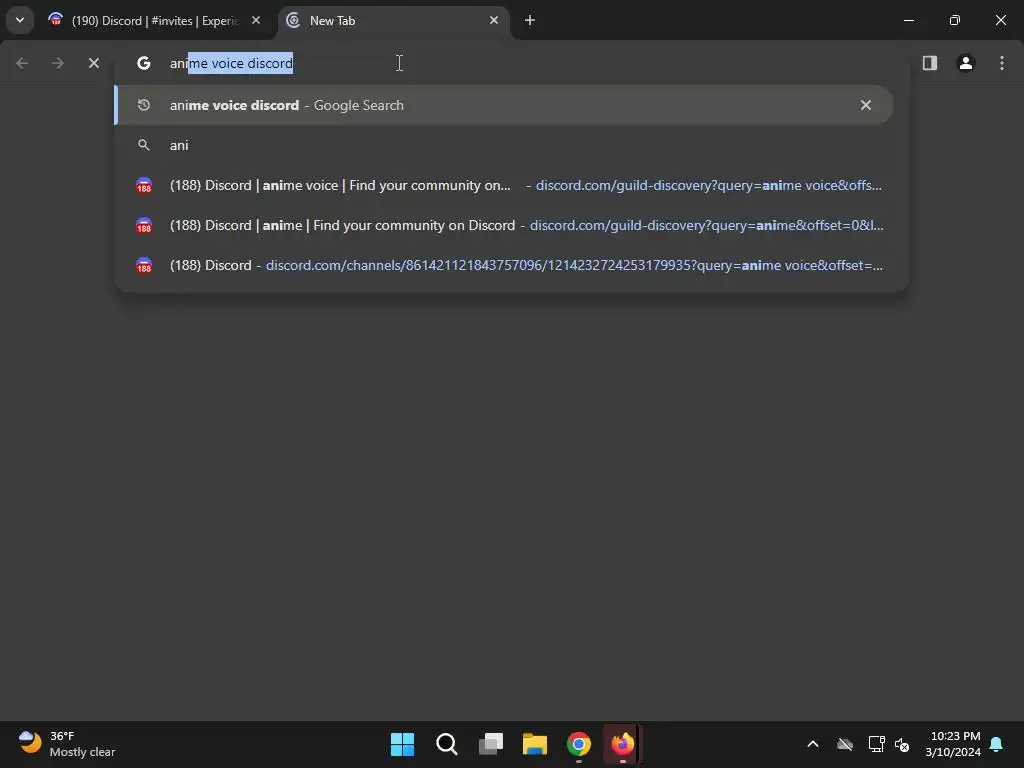
Task: Close the New Tab tab
Action: [494, 20]
